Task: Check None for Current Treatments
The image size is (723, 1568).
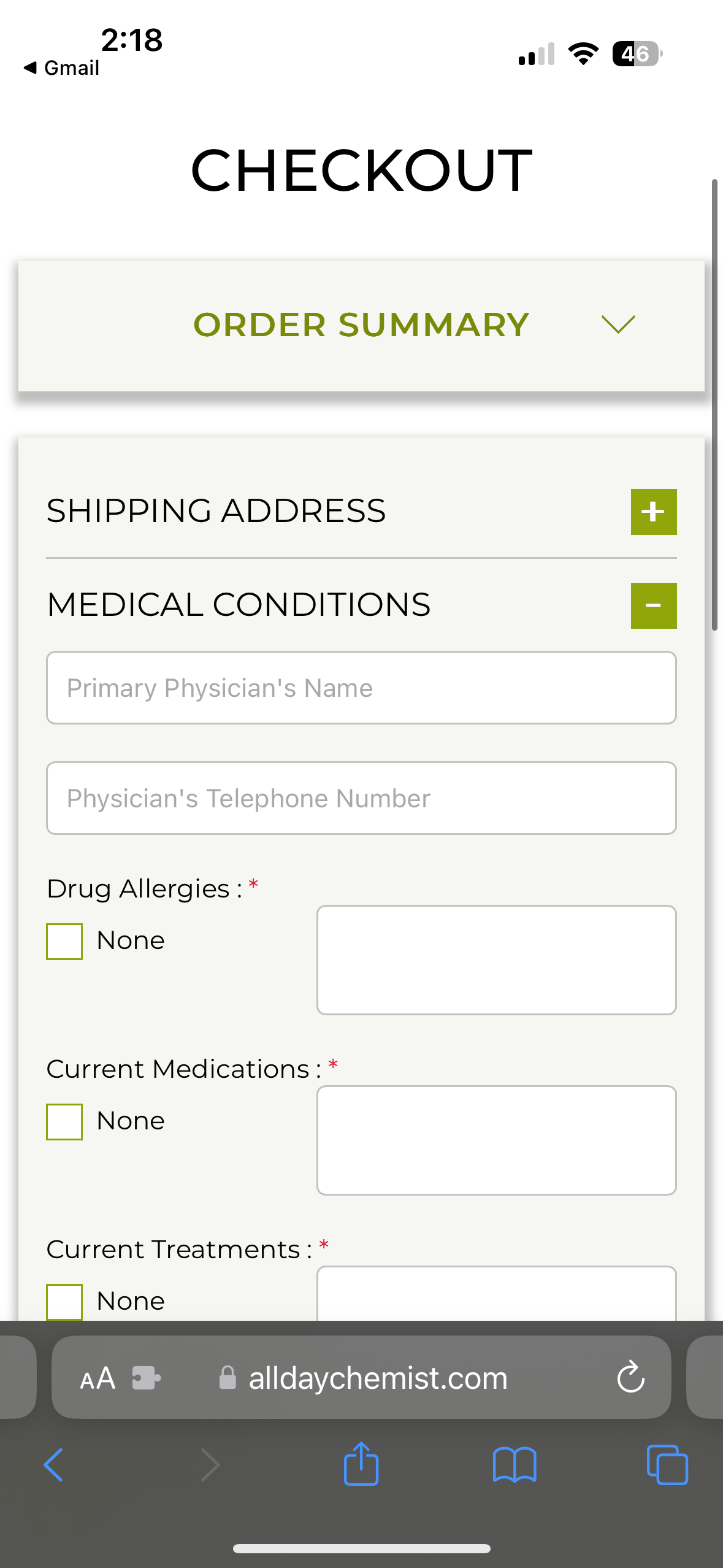Action: click(64, 1301)
